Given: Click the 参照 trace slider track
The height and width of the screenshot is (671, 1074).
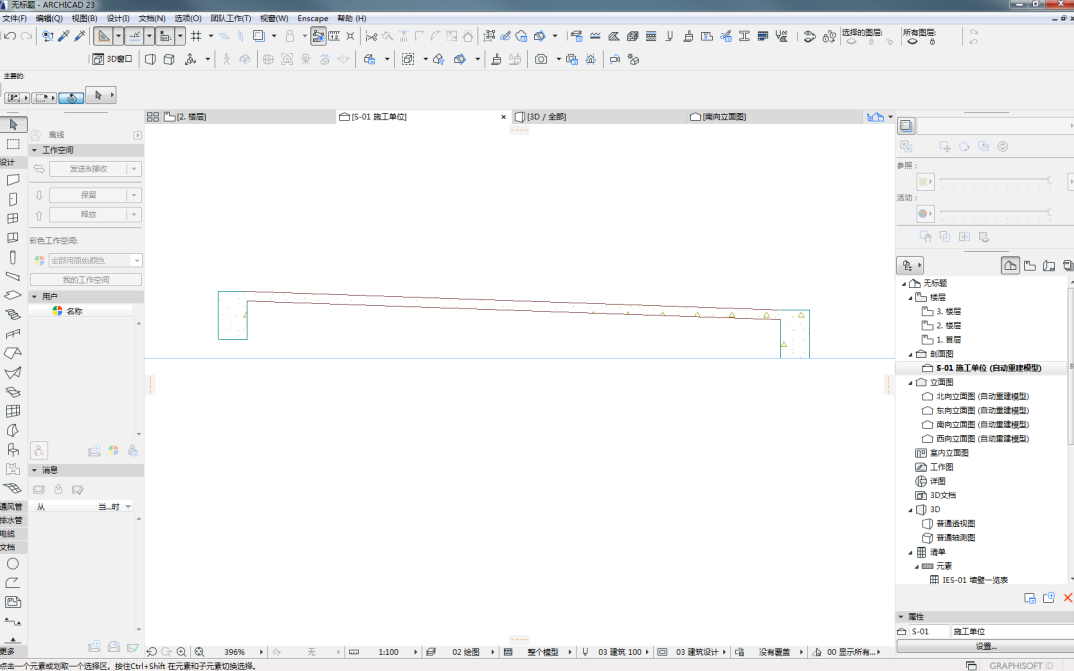Looking at the screenshot, I should pyautogui.click(x=995, y=181).
